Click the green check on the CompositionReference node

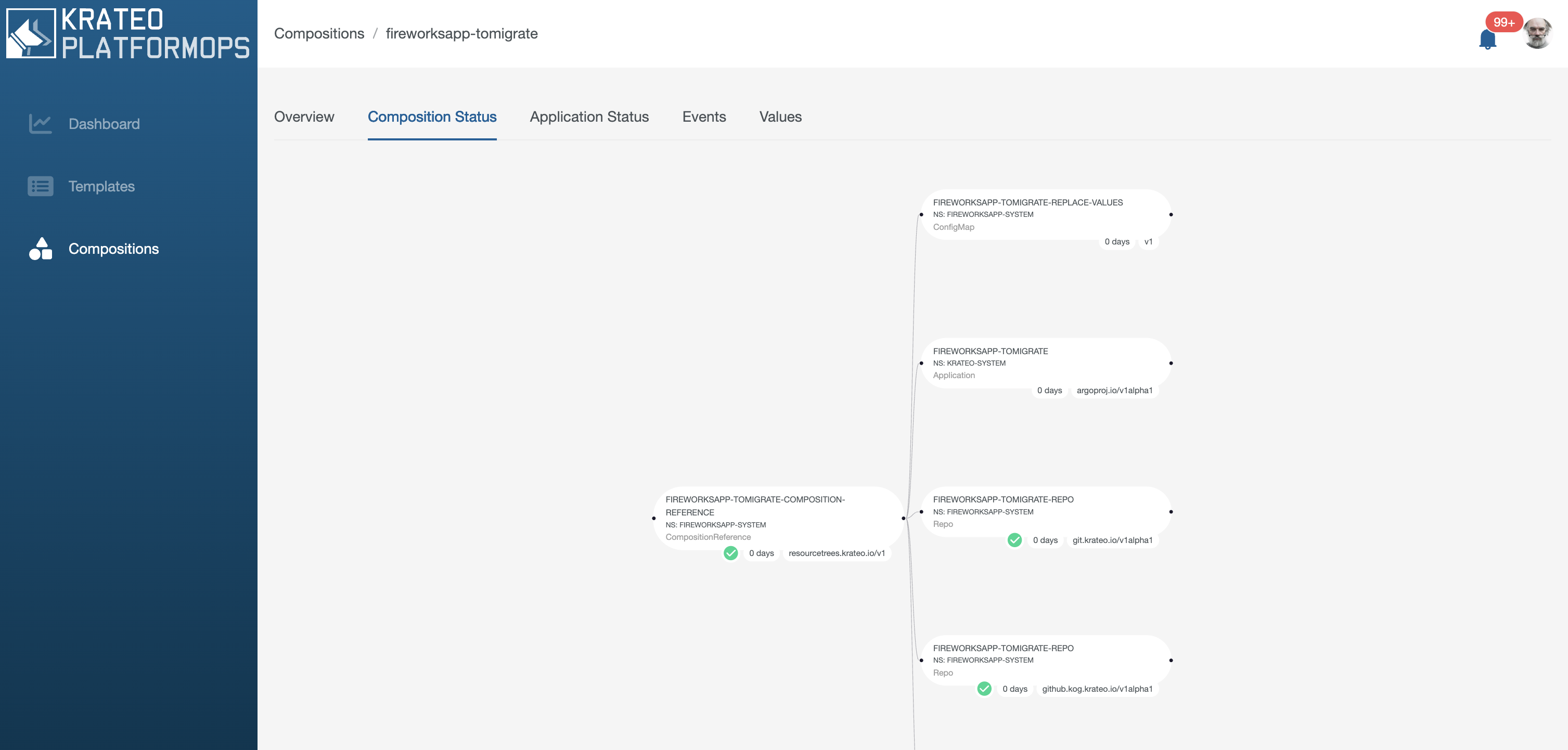(x=730, y=553)
